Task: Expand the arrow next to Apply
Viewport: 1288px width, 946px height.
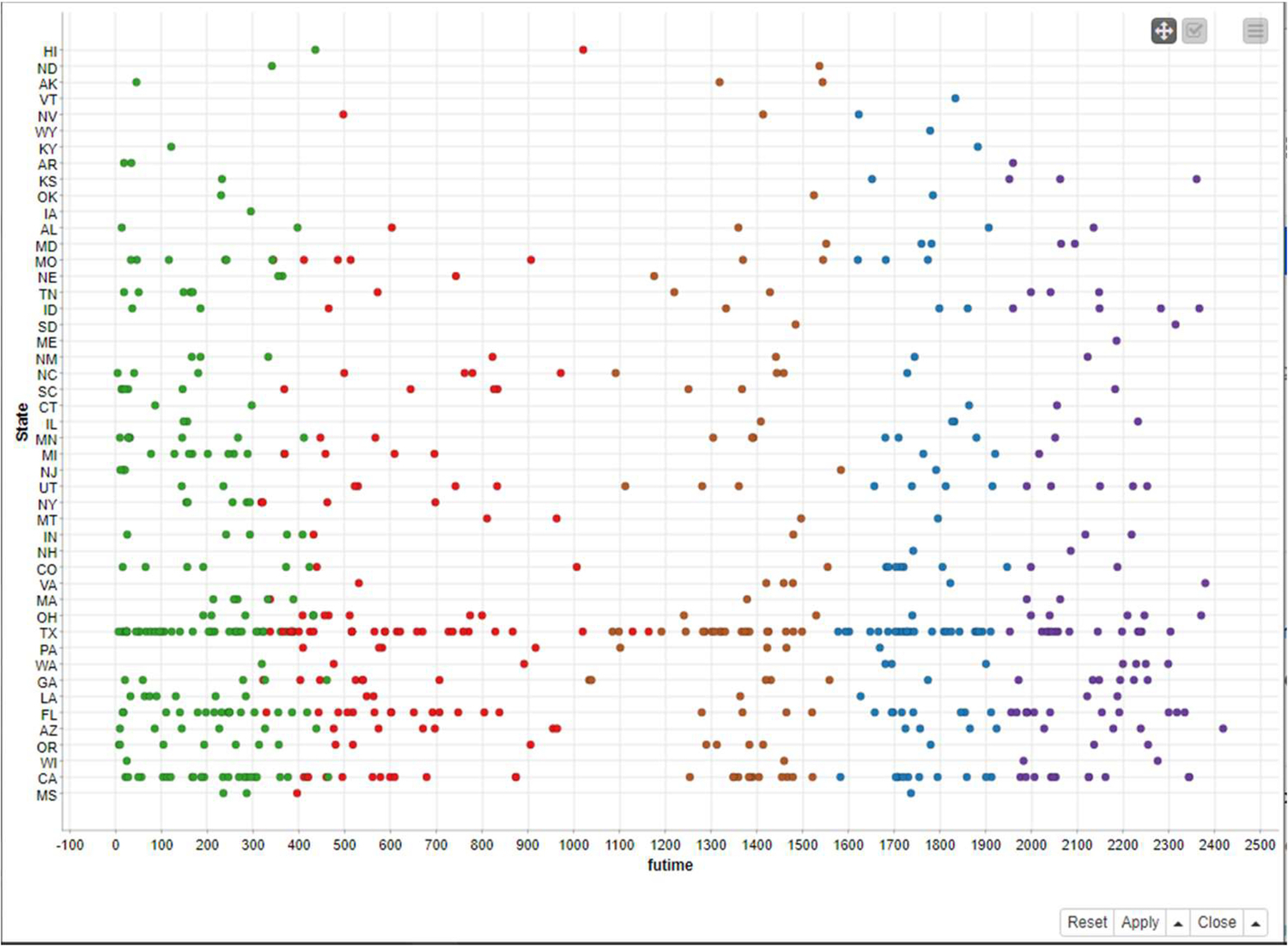Action: click(x=1178, y=923)
